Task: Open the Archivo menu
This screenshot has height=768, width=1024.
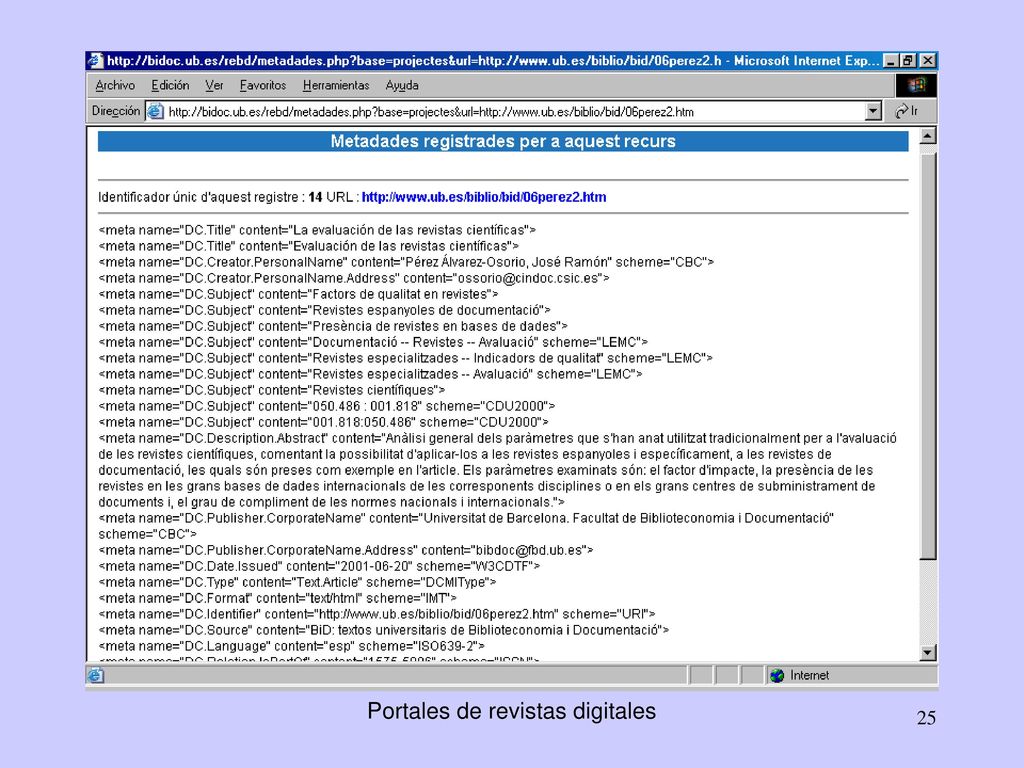Action: coord(115,86)
